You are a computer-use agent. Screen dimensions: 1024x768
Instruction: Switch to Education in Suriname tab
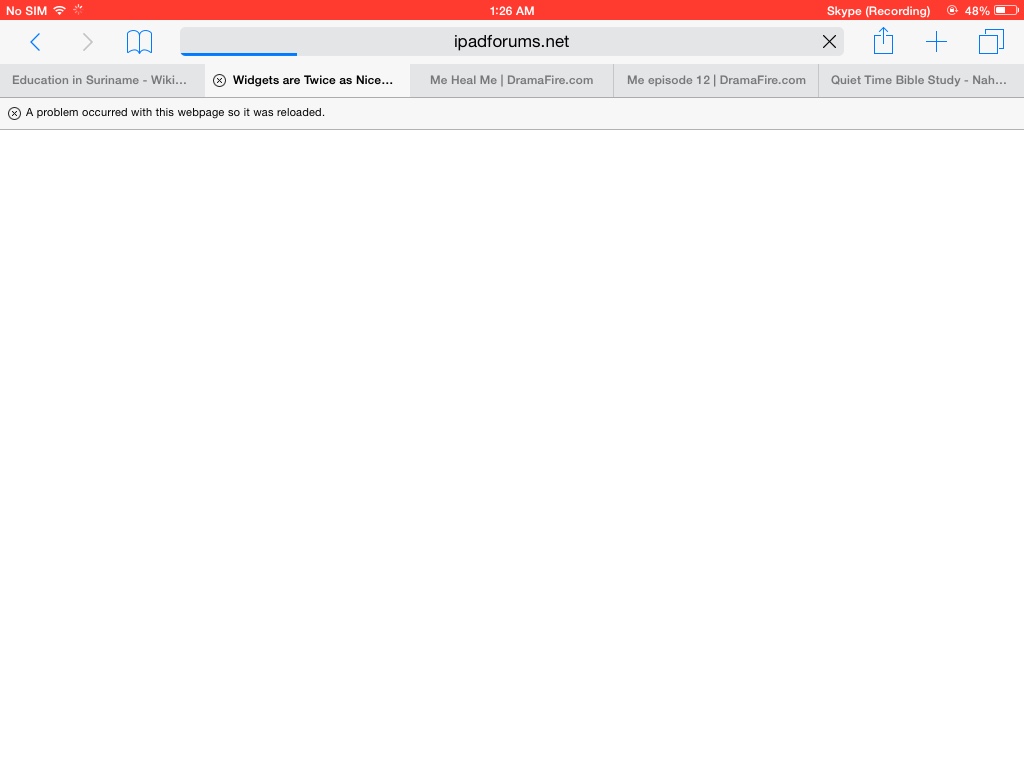coord(100,80)
